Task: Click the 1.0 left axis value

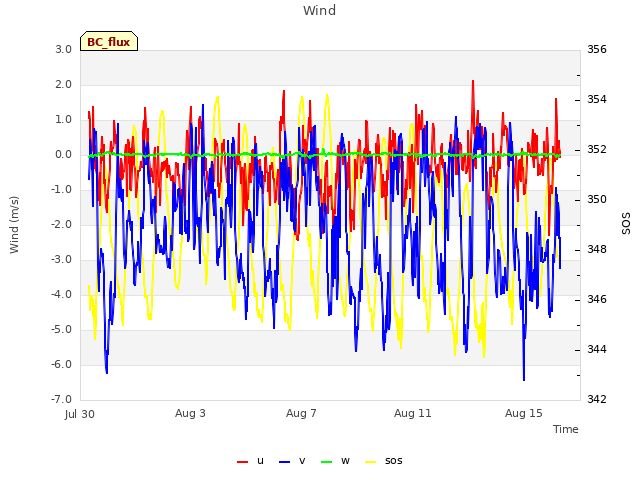Action: point(64,120)
